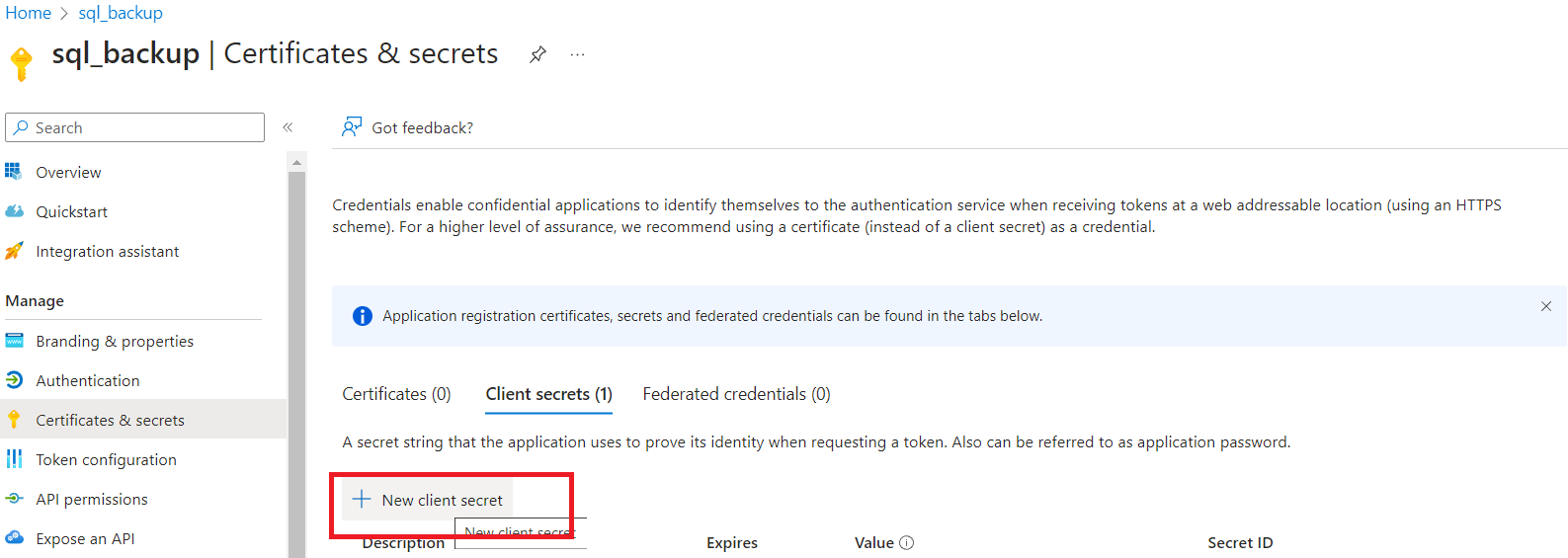
Task: Click the Expose an API cloud icon
Action: (14, 538)
